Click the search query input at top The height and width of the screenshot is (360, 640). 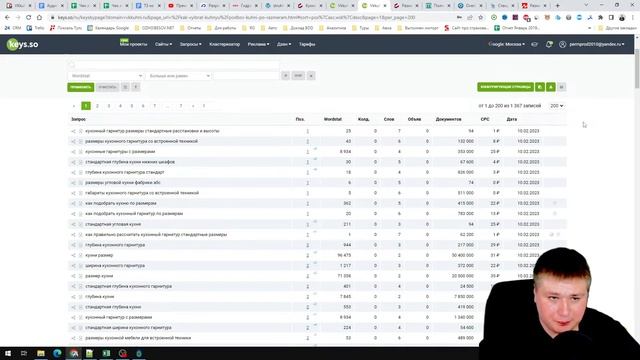[x=173, y=65]
